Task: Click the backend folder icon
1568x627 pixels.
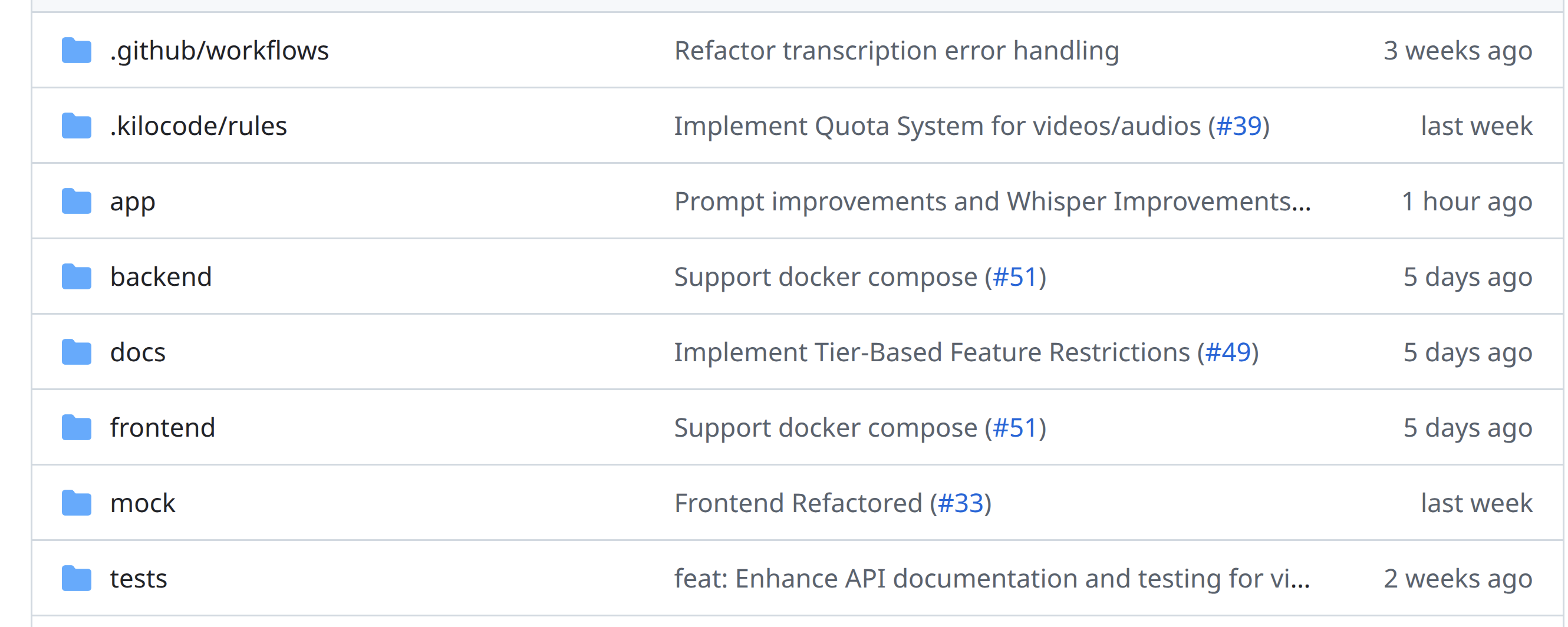Action: [77, 277]
